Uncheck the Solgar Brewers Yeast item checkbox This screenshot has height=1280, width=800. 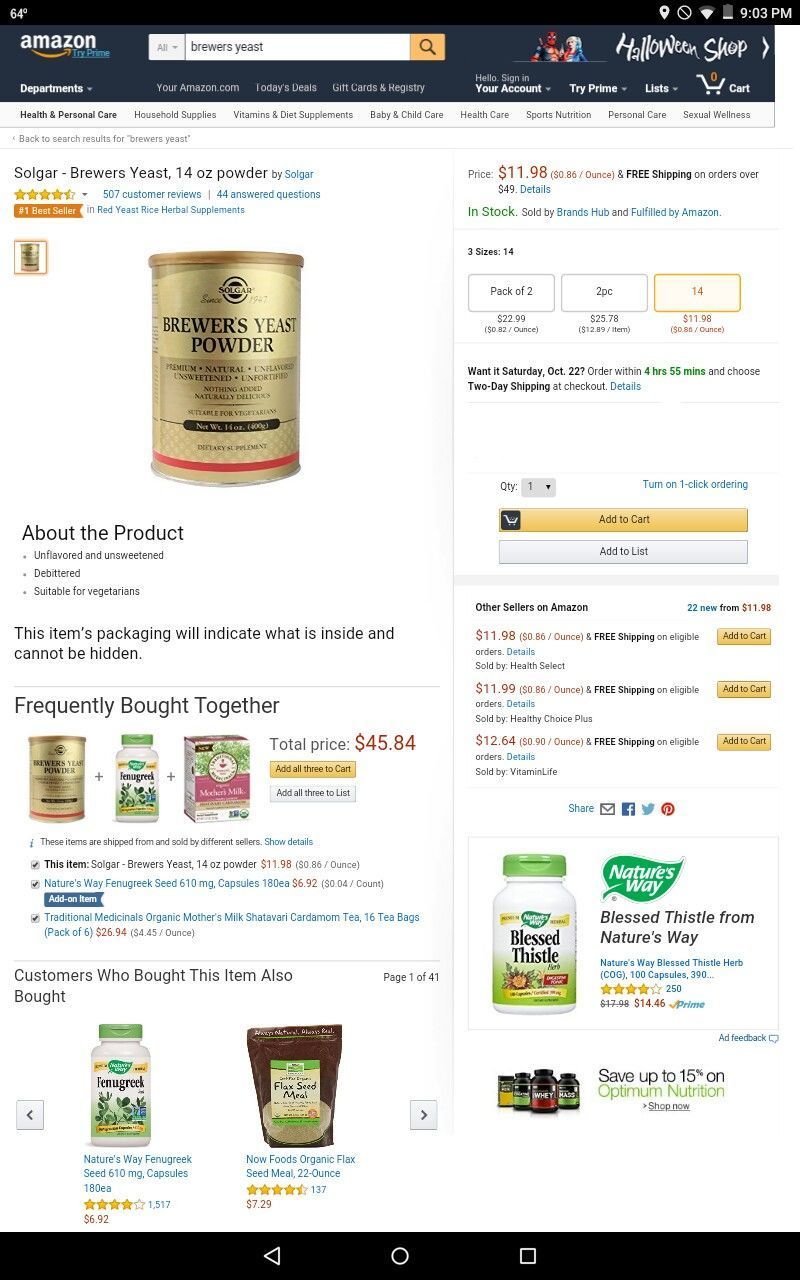click(x=35, y=865)
